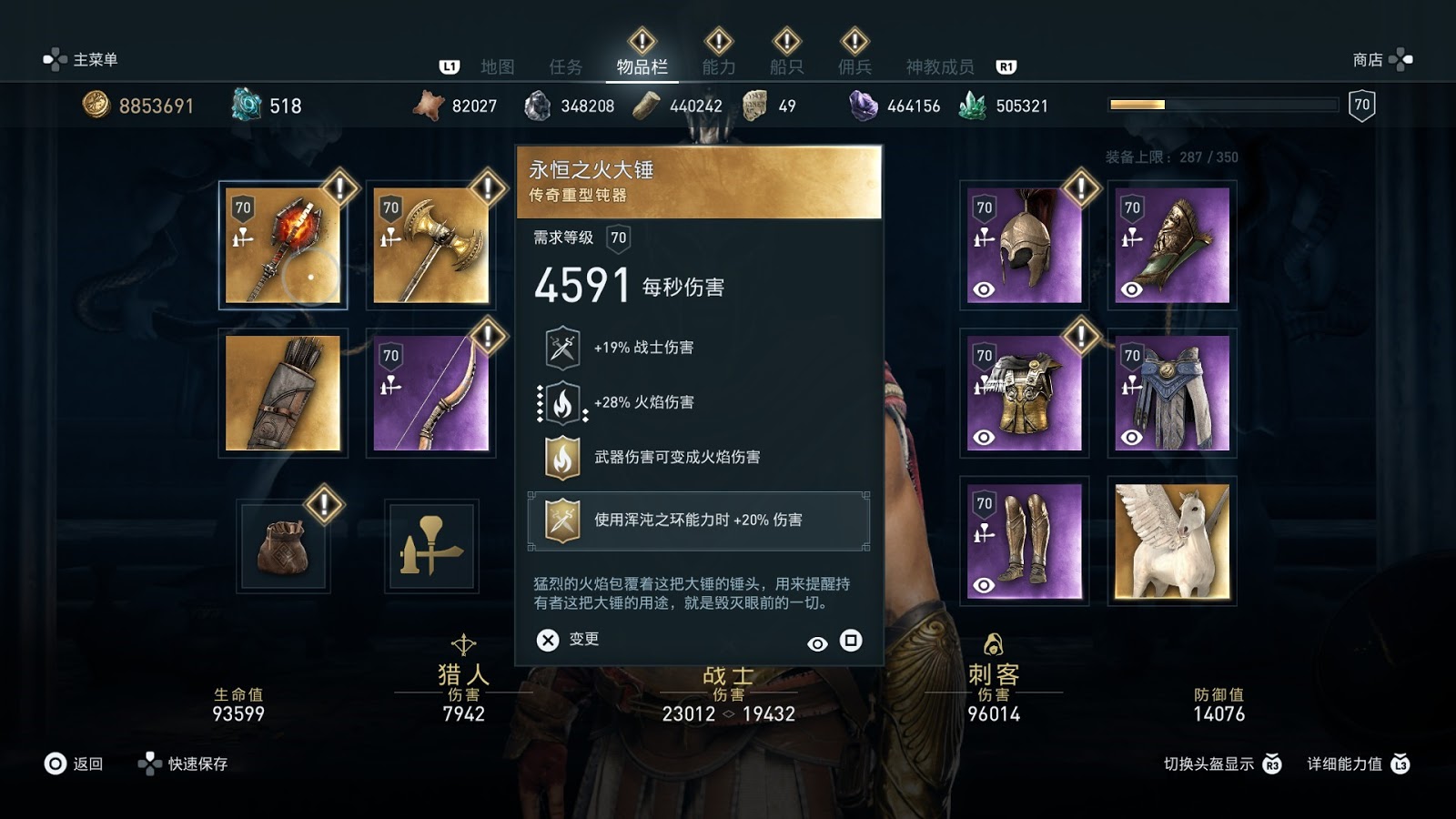Click the experience progress bar
The image size is (1456, 819).
pyautogui.click(x=1223, y=105)
